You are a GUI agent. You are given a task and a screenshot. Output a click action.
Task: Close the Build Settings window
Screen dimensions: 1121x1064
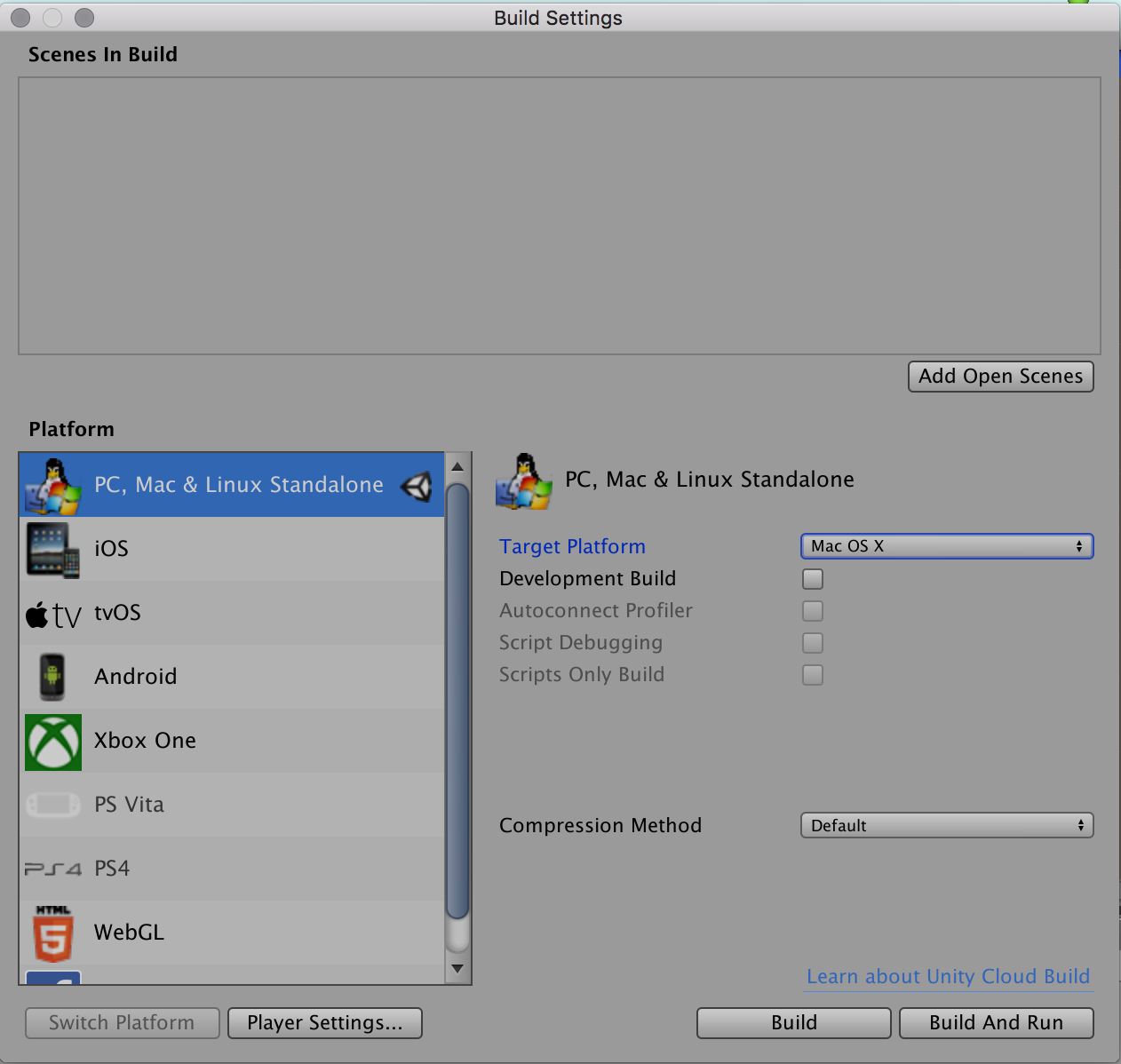(20, 18)
